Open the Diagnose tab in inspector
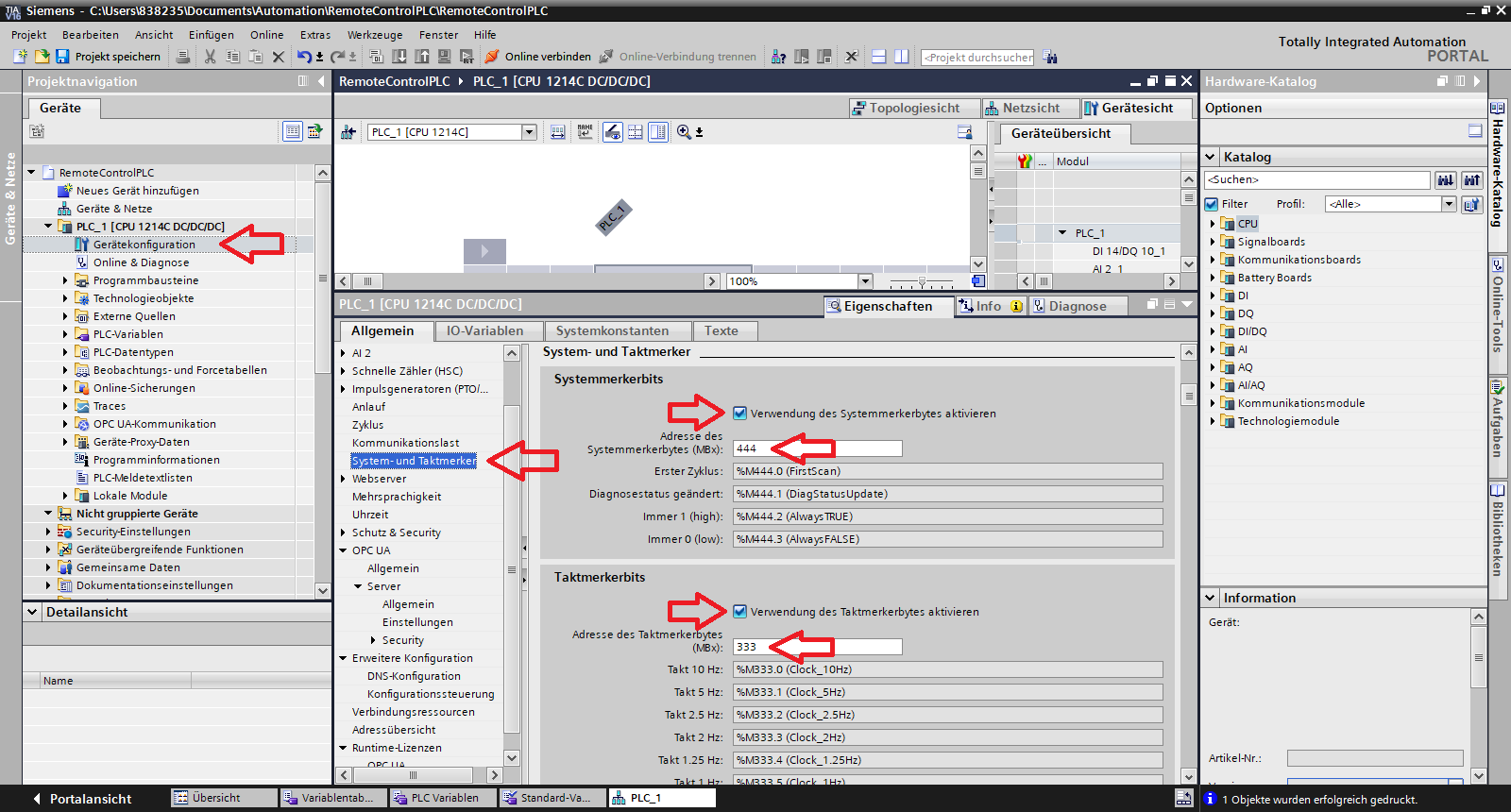 pos(1078,306)
